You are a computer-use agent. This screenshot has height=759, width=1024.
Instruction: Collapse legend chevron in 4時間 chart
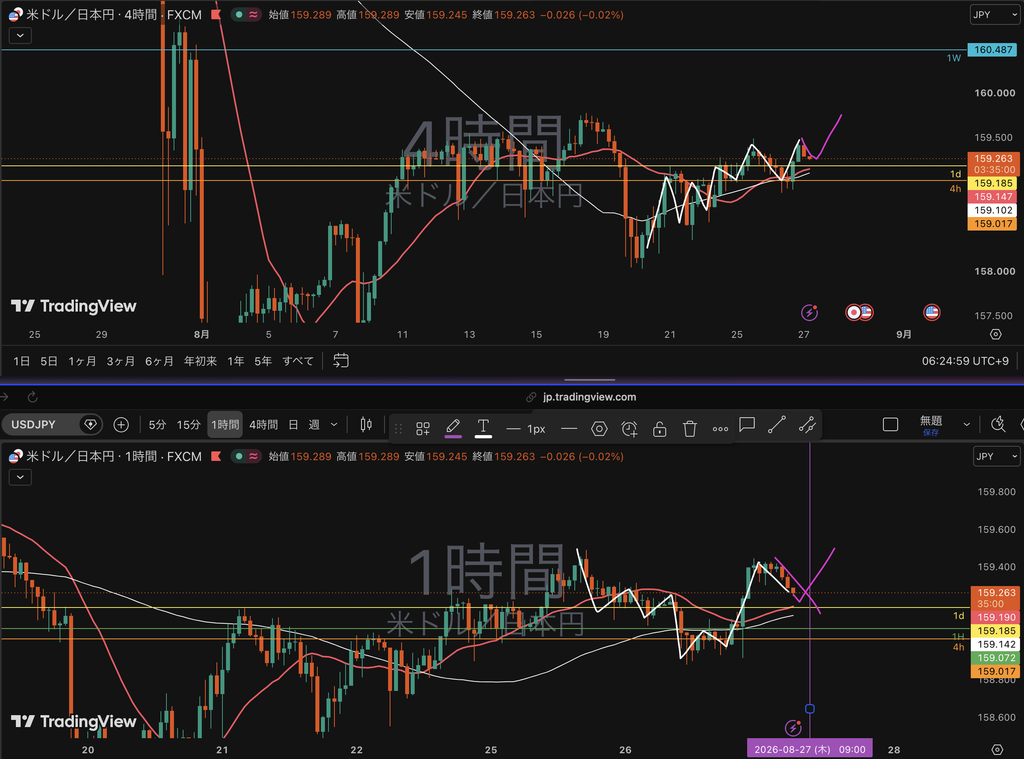tap(20, 35)
